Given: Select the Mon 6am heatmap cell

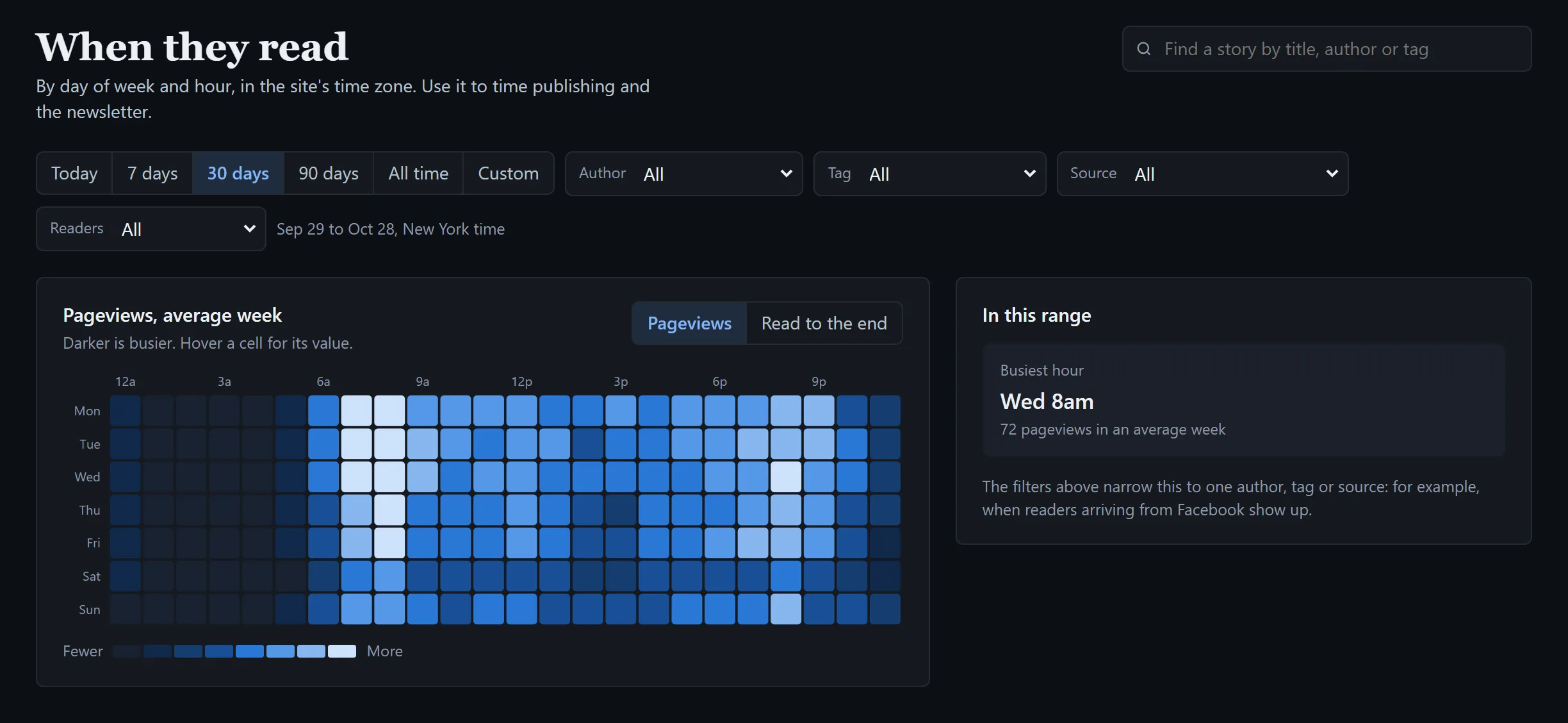Looking at the screenshot, I should click(323, 411).
